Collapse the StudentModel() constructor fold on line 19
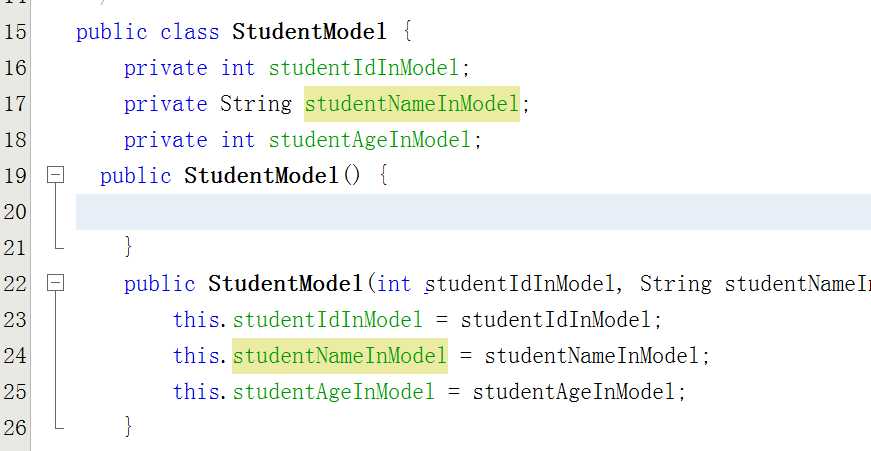 pos(56,176)
